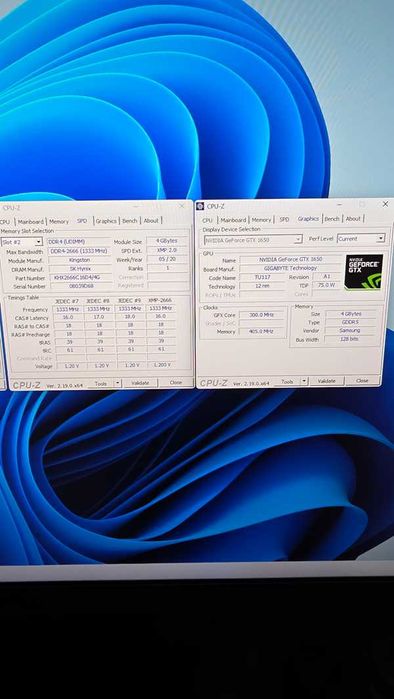Select the SPD tab in SPD window

click(82, 221)
